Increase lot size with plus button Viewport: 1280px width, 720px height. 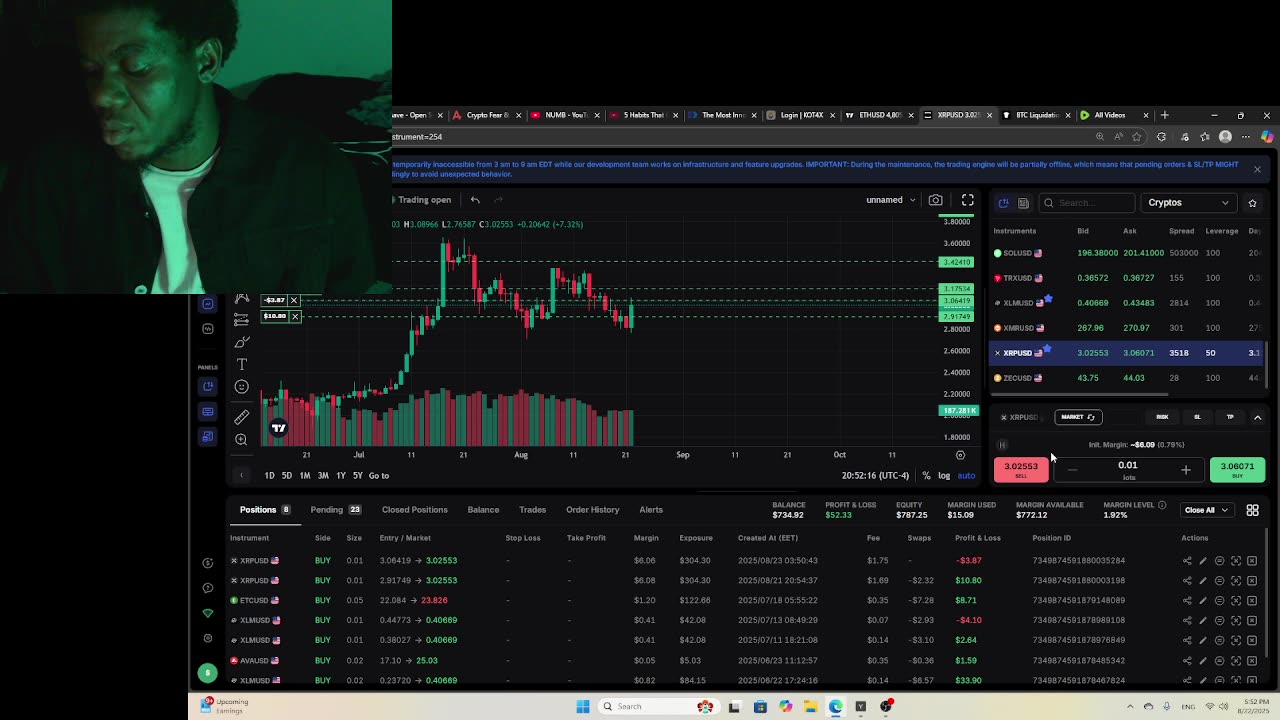pos(1186,470)
